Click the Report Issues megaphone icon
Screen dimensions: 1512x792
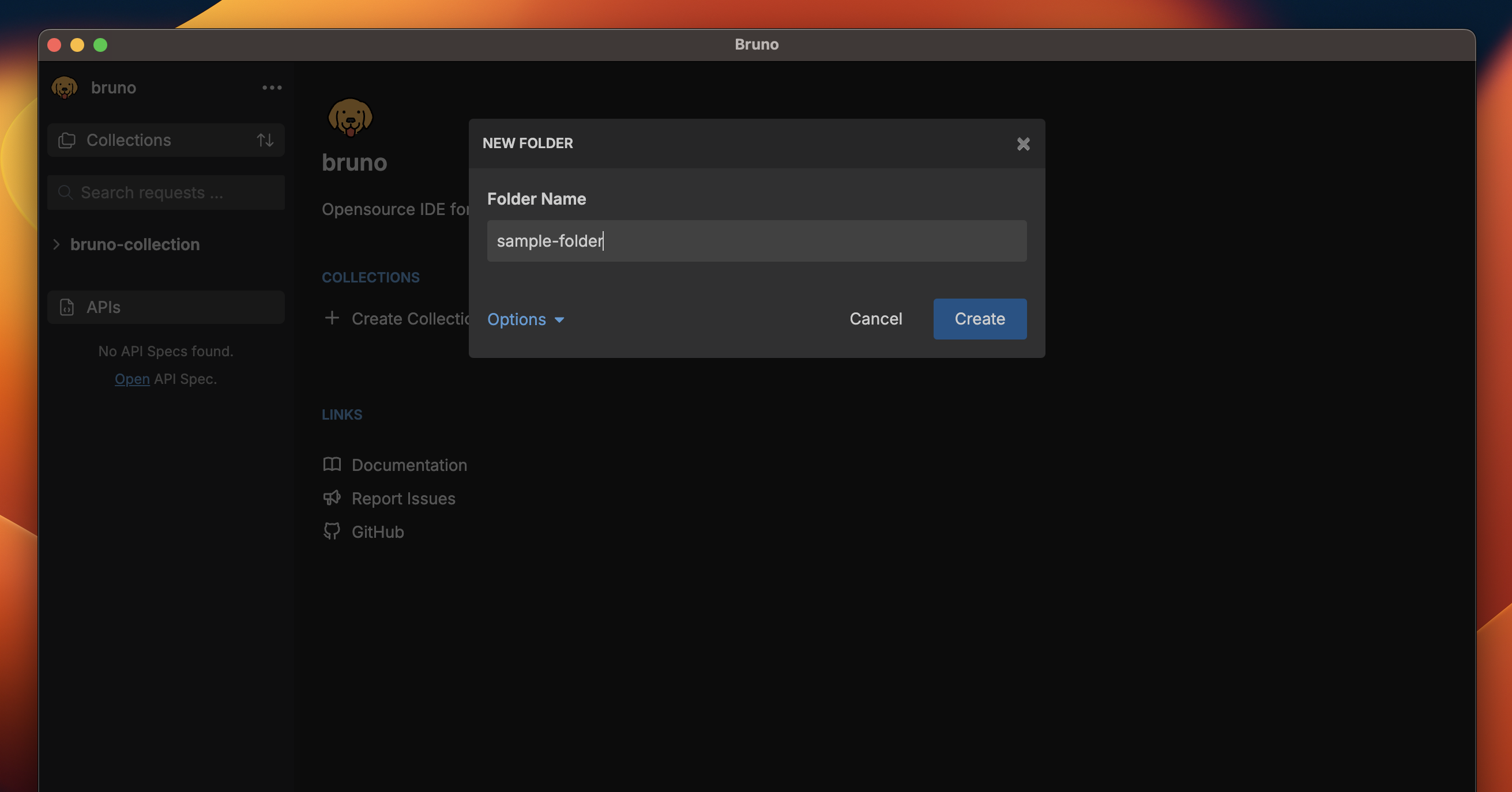[332, 497]
